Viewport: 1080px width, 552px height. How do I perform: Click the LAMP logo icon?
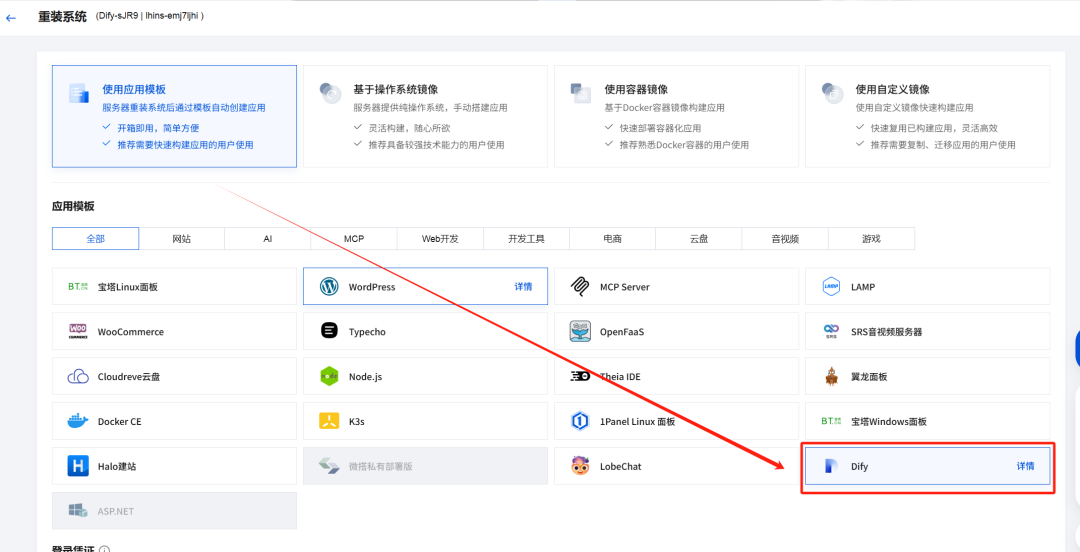pos(831,287)
